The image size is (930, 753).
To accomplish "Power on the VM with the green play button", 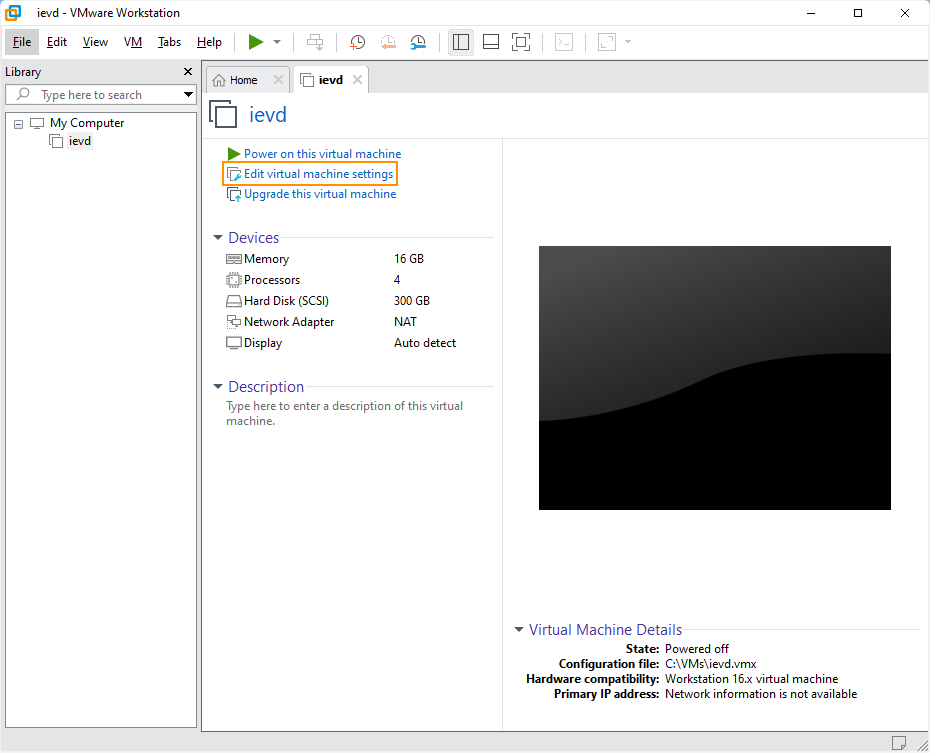I will pyautogui.click(x=255, y=42).
